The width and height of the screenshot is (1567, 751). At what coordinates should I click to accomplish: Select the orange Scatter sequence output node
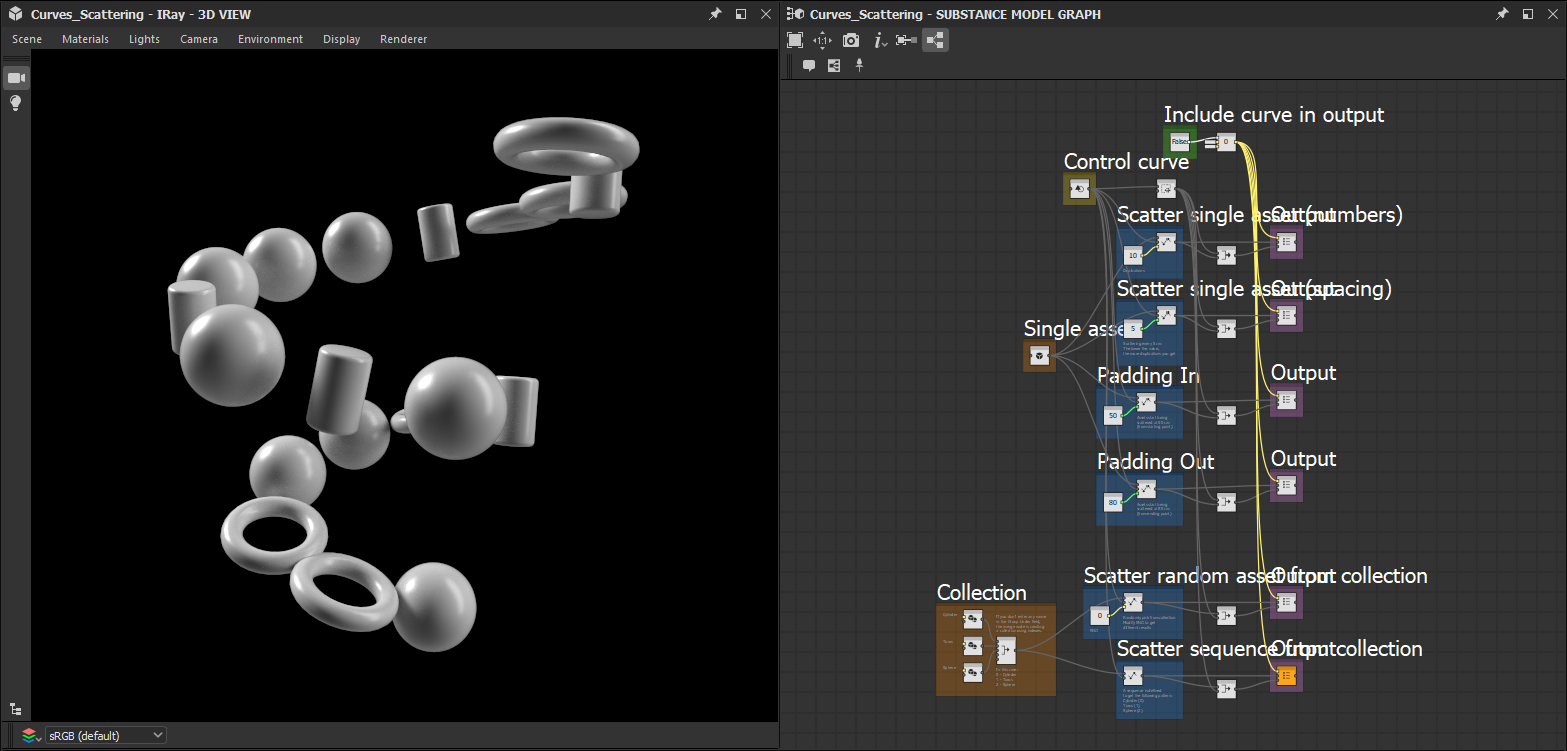pyautogui.click(x=1285, y=676)
